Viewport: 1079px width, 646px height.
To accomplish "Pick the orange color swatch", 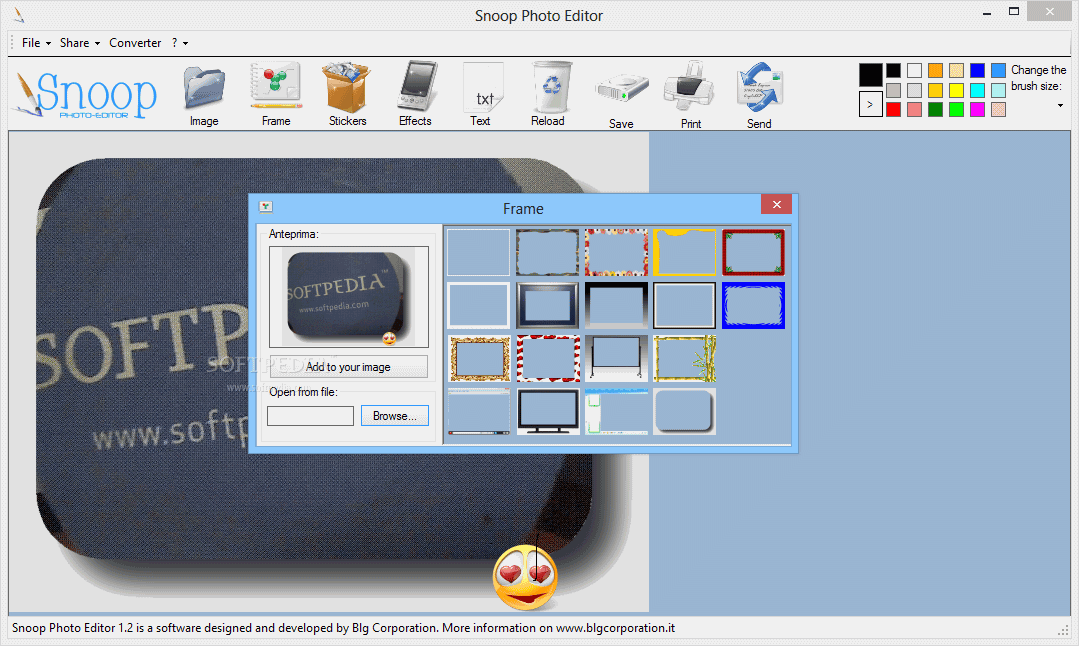I will tap(935, 70).
